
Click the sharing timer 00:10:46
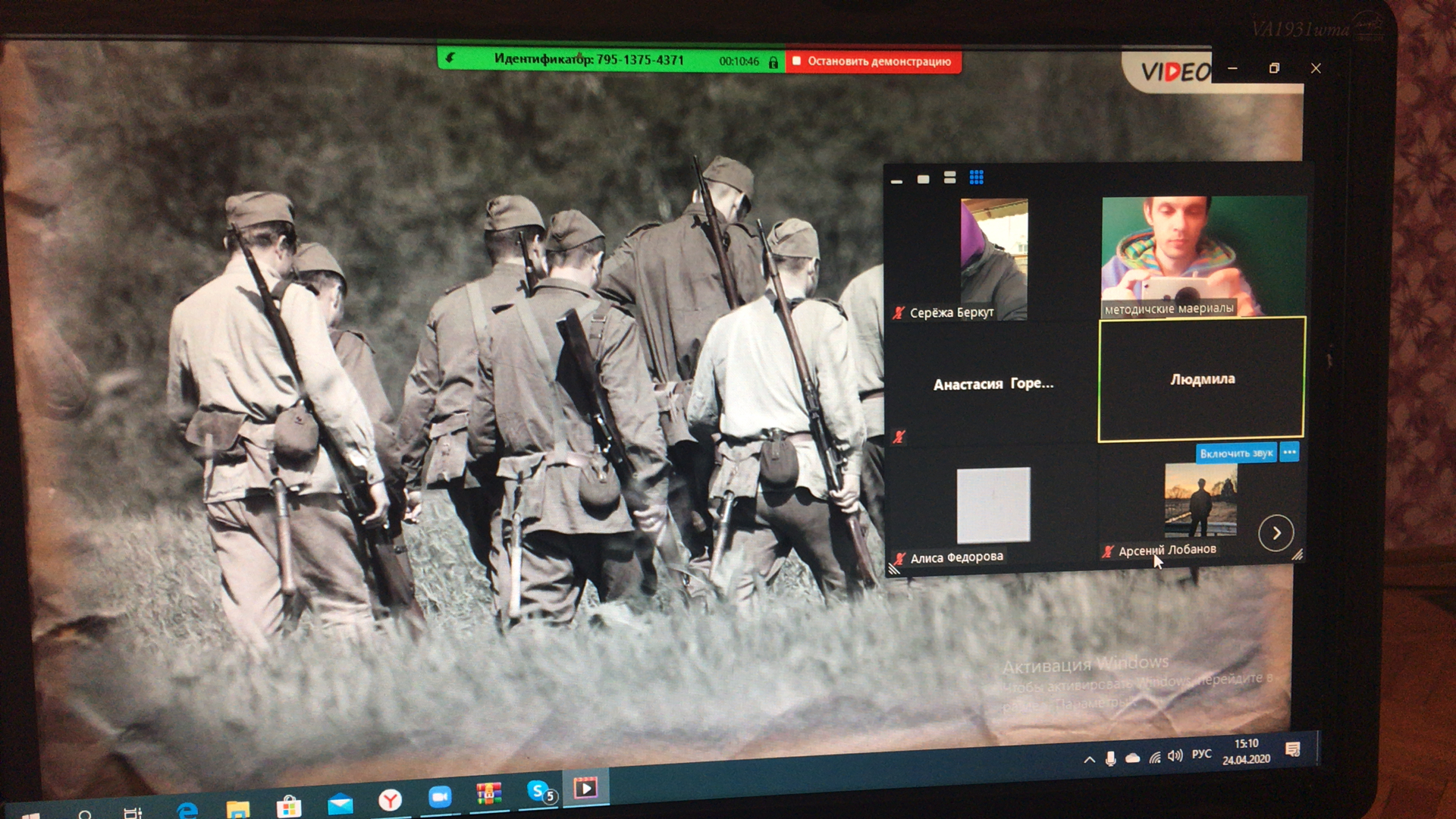point(739,61)
